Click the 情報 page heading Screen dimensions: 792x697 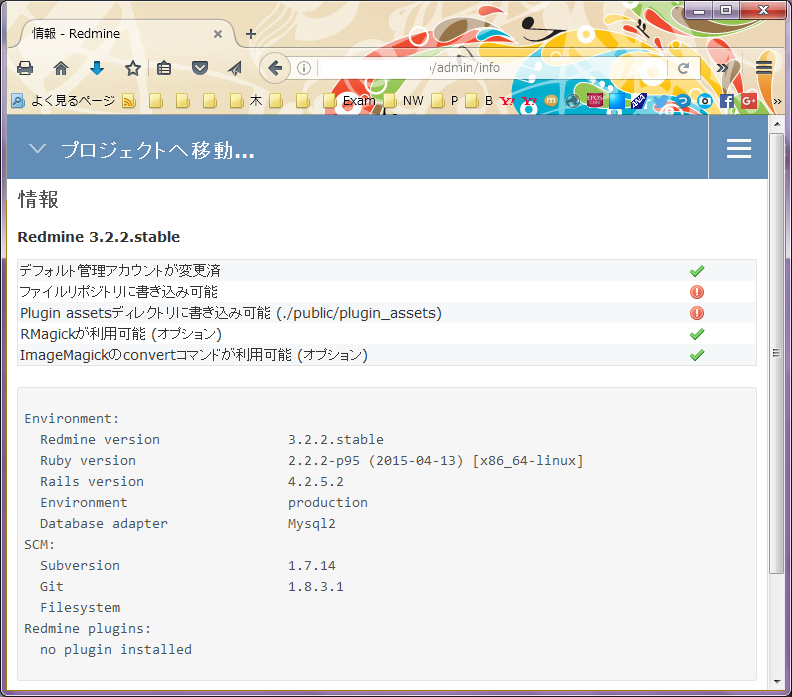(38, 200)
